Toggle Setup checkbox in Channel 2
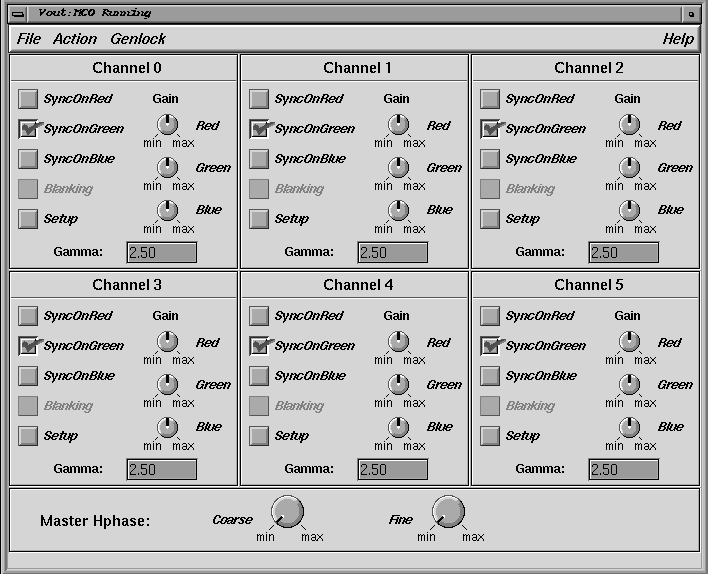Viewport: 708px width, 574px height. [490, 219]
